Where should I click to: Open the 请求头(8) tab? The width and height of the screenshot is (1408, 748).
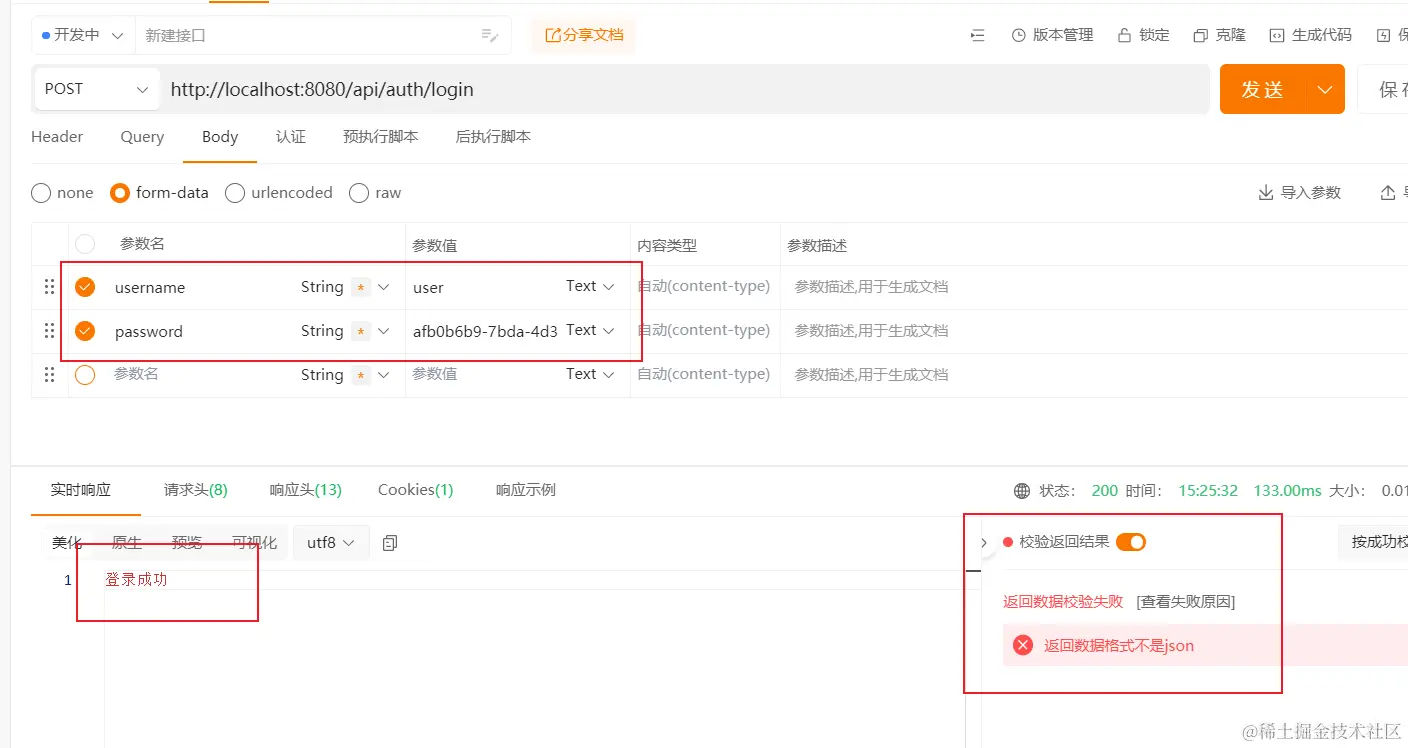196,490
